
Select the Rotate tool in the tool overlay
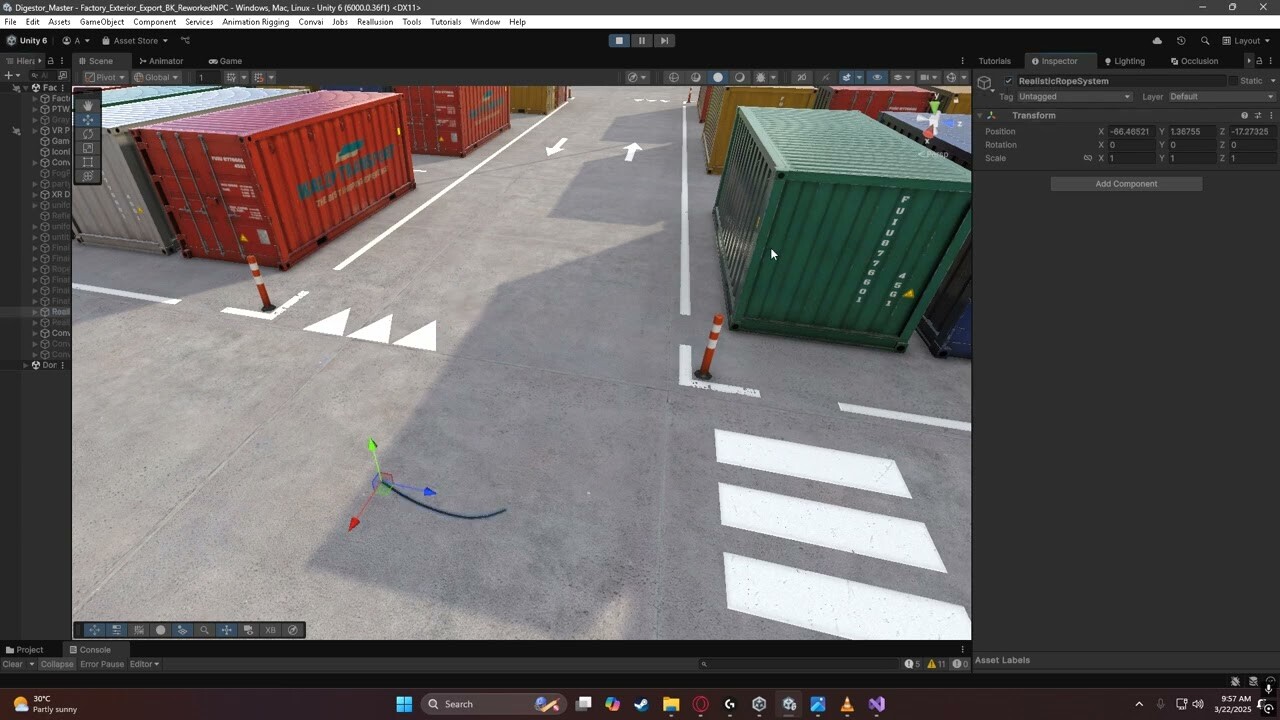88,134
